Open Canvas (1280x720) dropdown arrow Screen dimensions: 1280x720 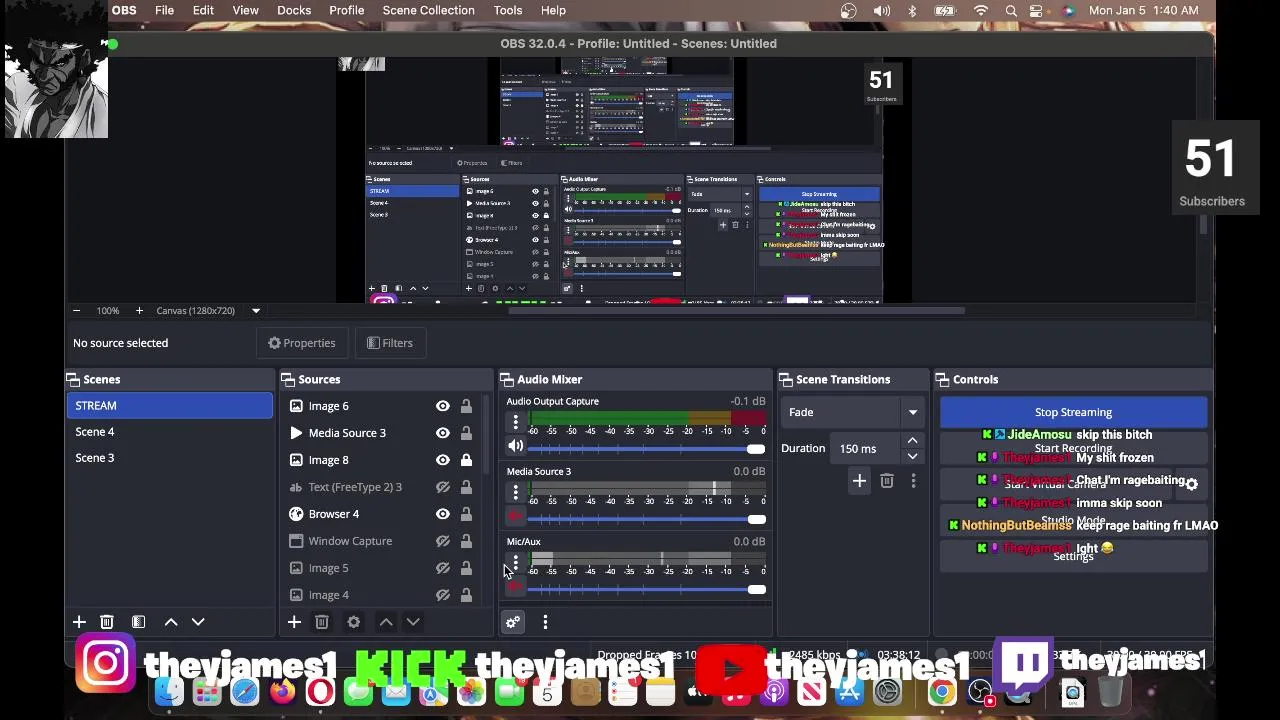(256, 310)
